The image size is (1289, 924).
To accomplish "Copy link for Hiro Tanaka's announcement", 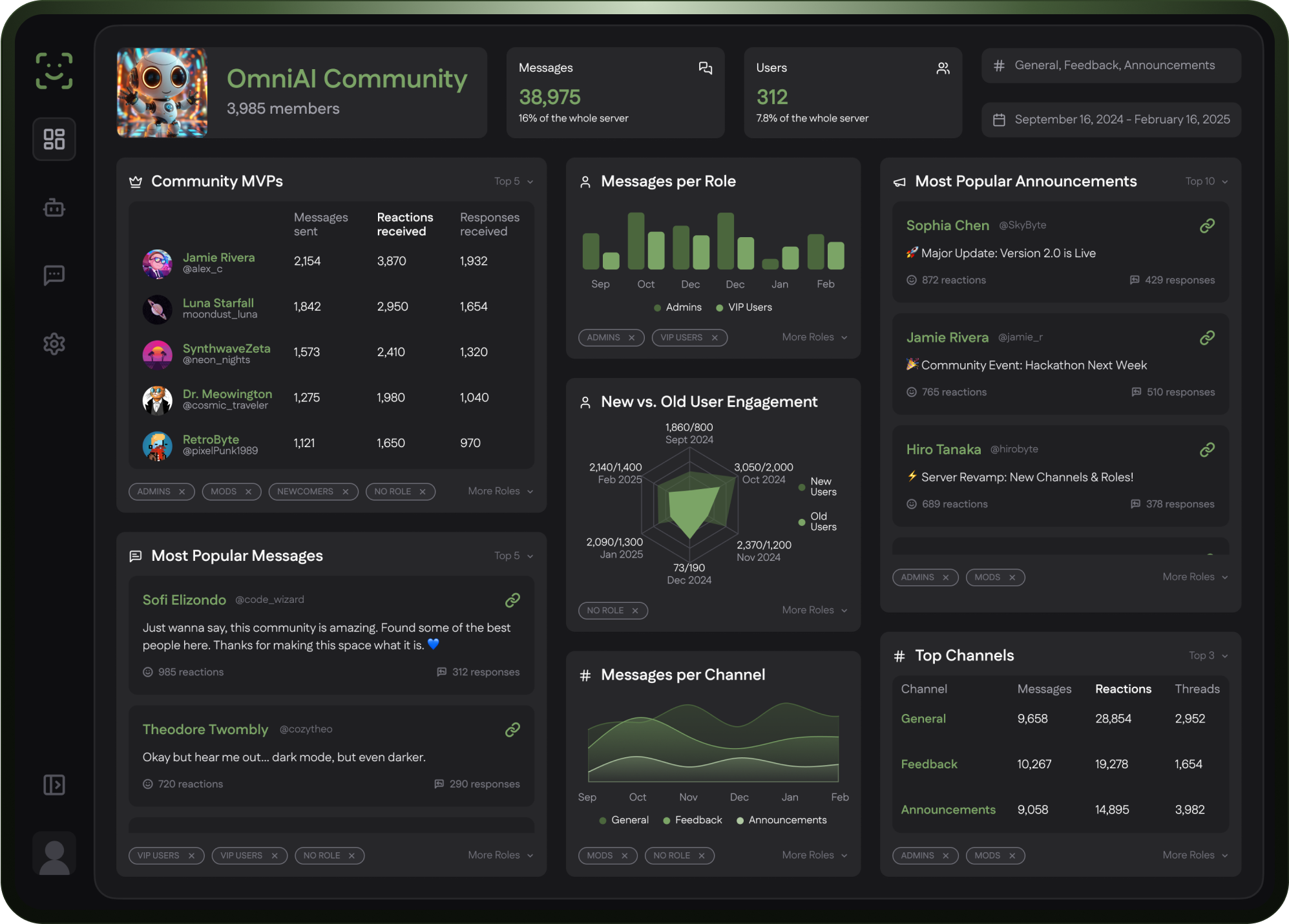I will coord(1207,450).
